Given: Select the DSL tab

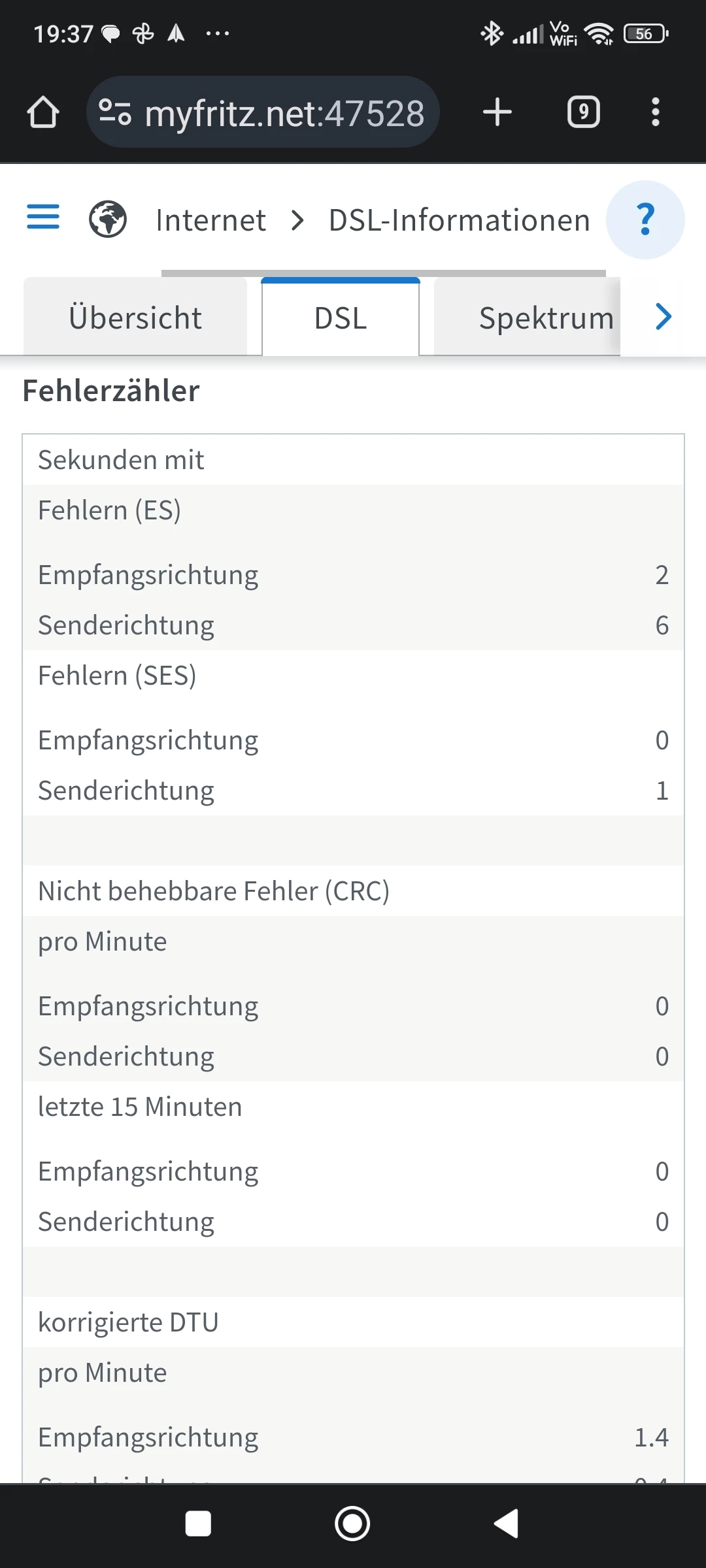Looking at the screenshot, I should pos(341,318).
